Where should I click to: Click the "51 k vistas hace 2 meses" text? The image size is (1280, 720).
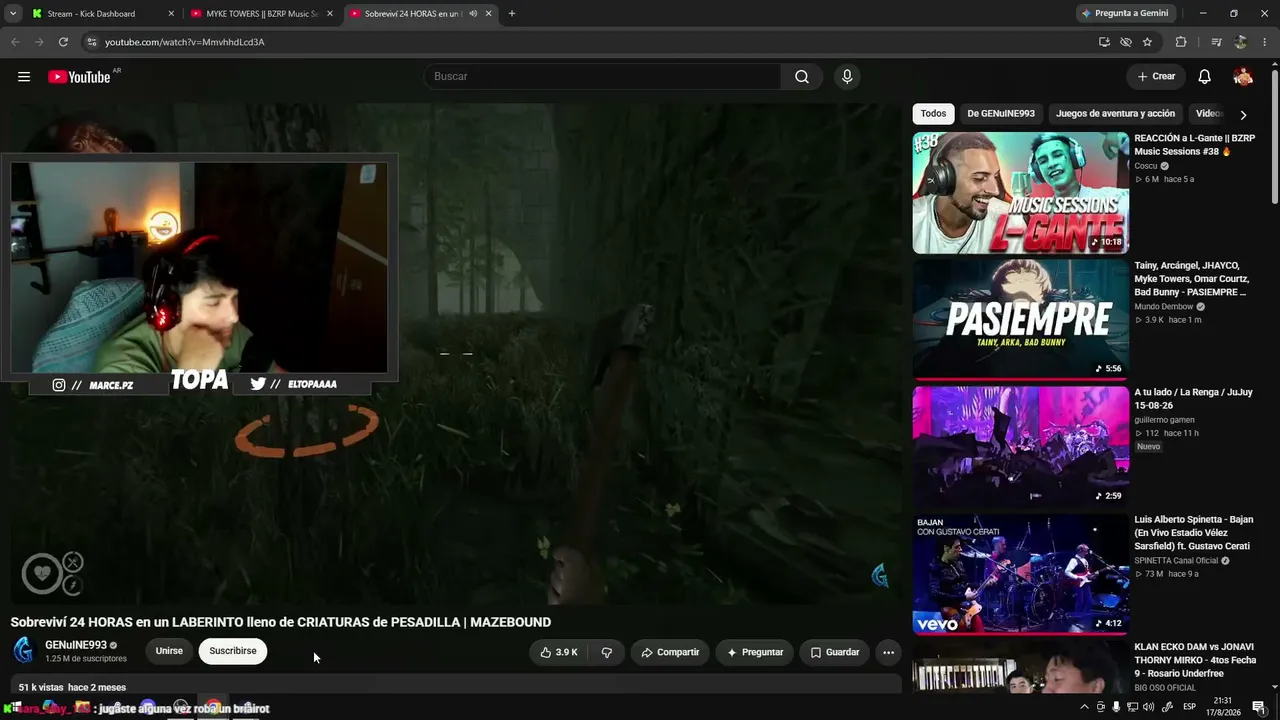(72, 688)
